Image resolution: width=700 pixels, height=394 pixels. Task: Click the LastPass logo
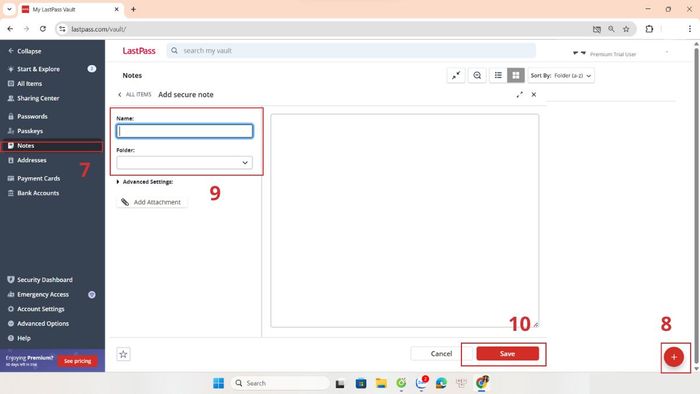pyautogui.click(x=139, y=51)
